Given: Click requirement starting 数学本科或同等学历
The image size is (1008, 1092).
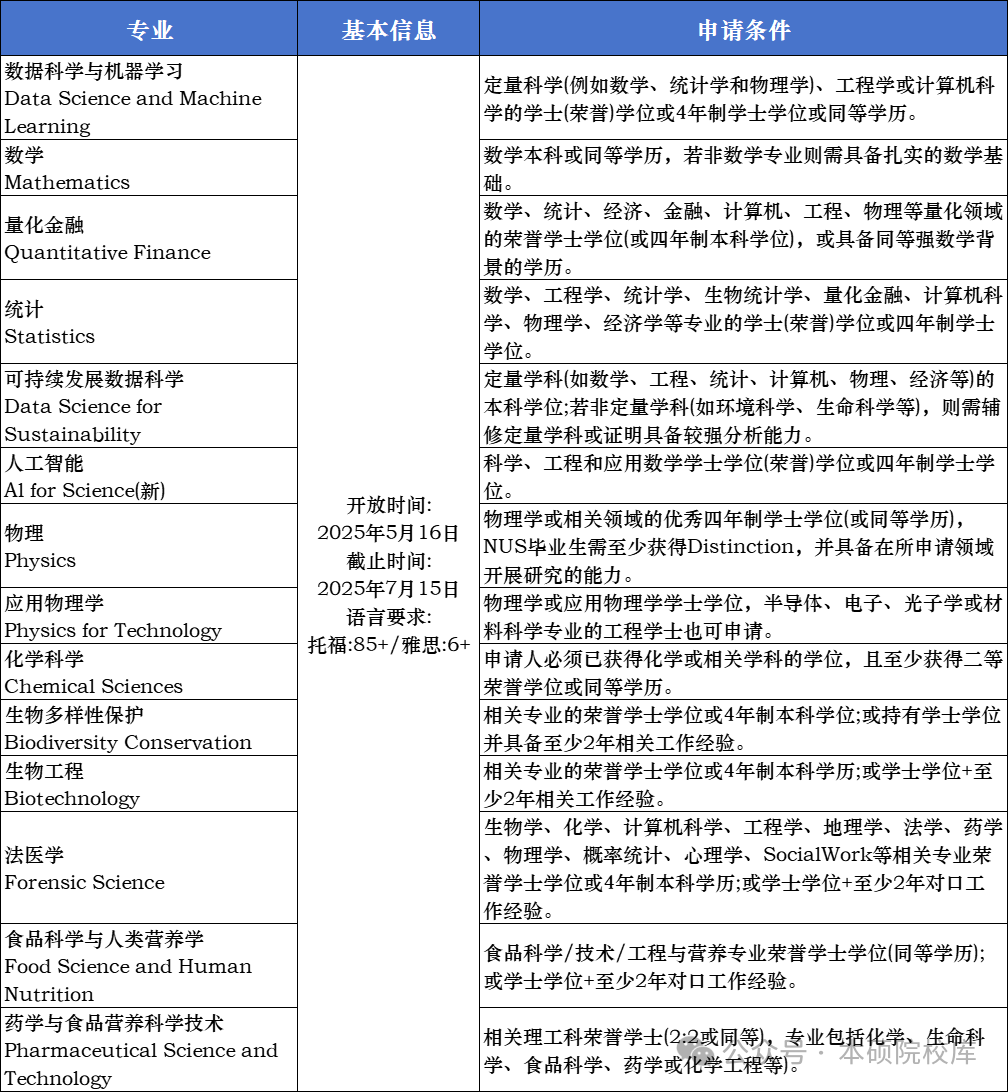Looking at the screenshot, I should coord(743,168).
